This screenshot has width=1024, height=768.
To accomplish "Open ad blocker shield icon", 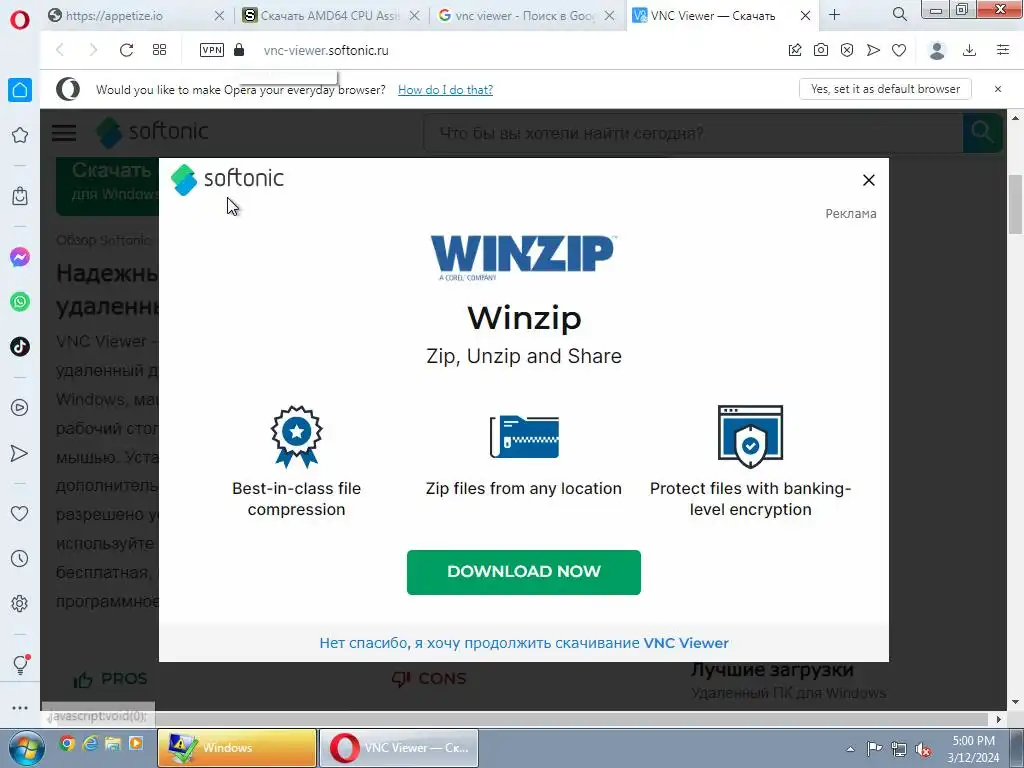I will [847, 50].
